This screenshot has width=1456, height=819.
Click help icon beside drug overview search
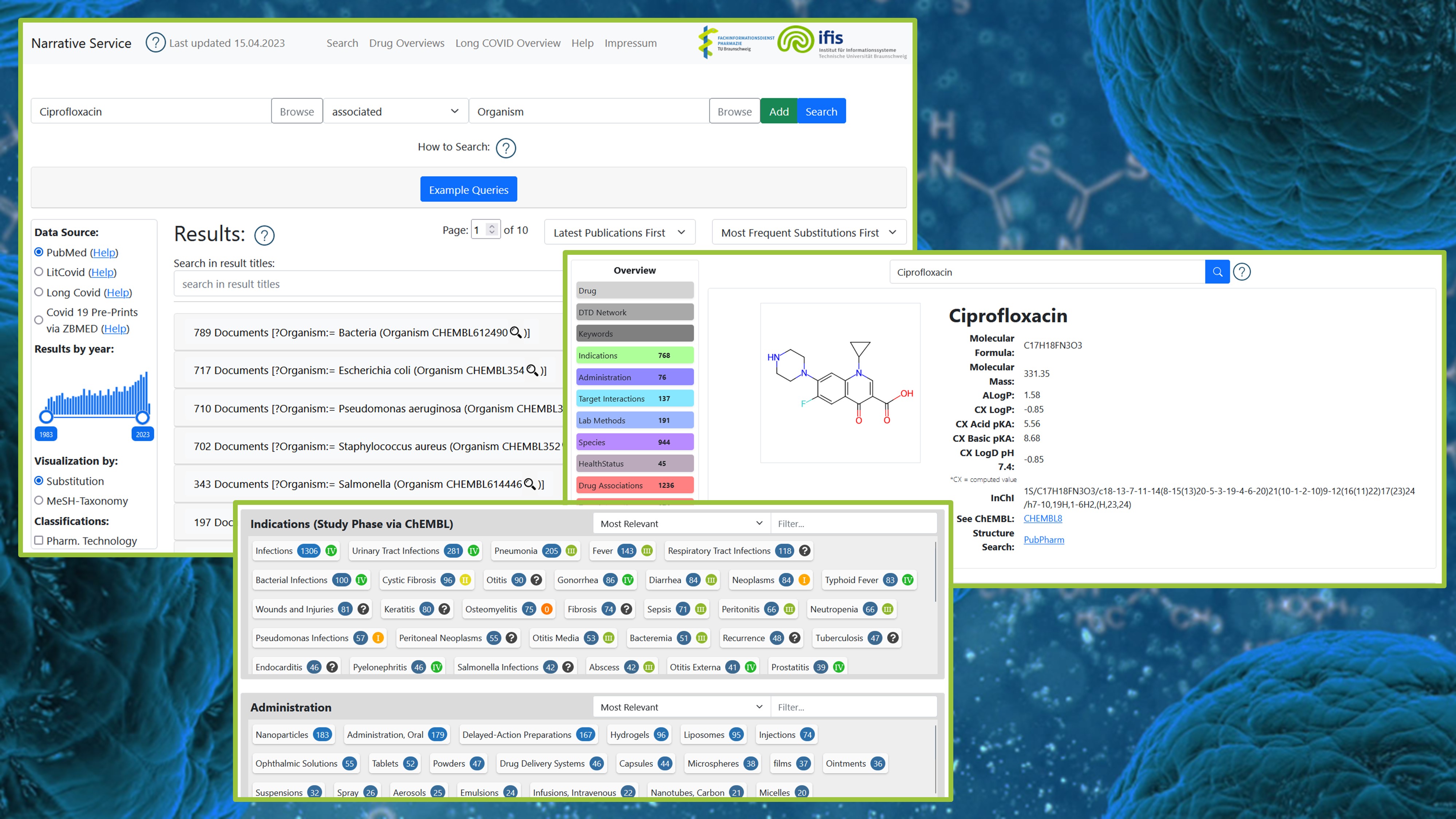coord(1242,272)
